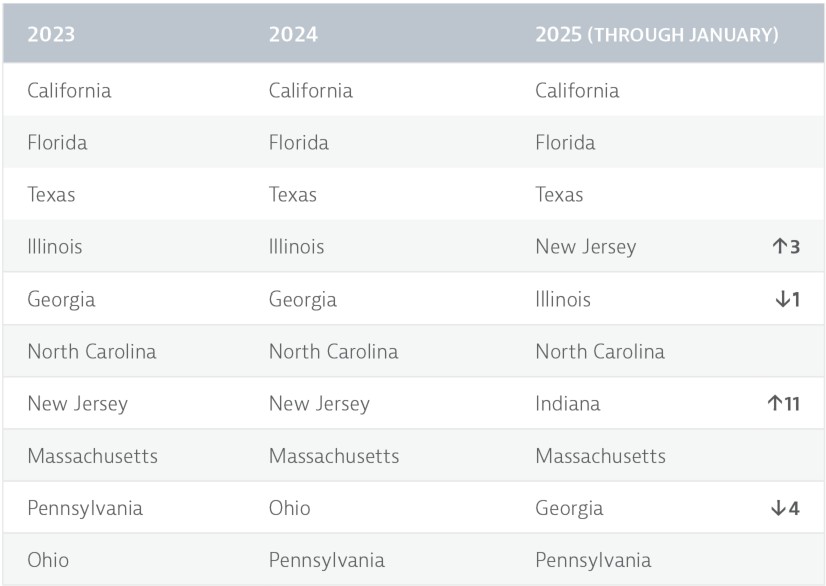826x586 pixels.
Task: Click Ohio in the 2023 column
Action: click(48, 560)
